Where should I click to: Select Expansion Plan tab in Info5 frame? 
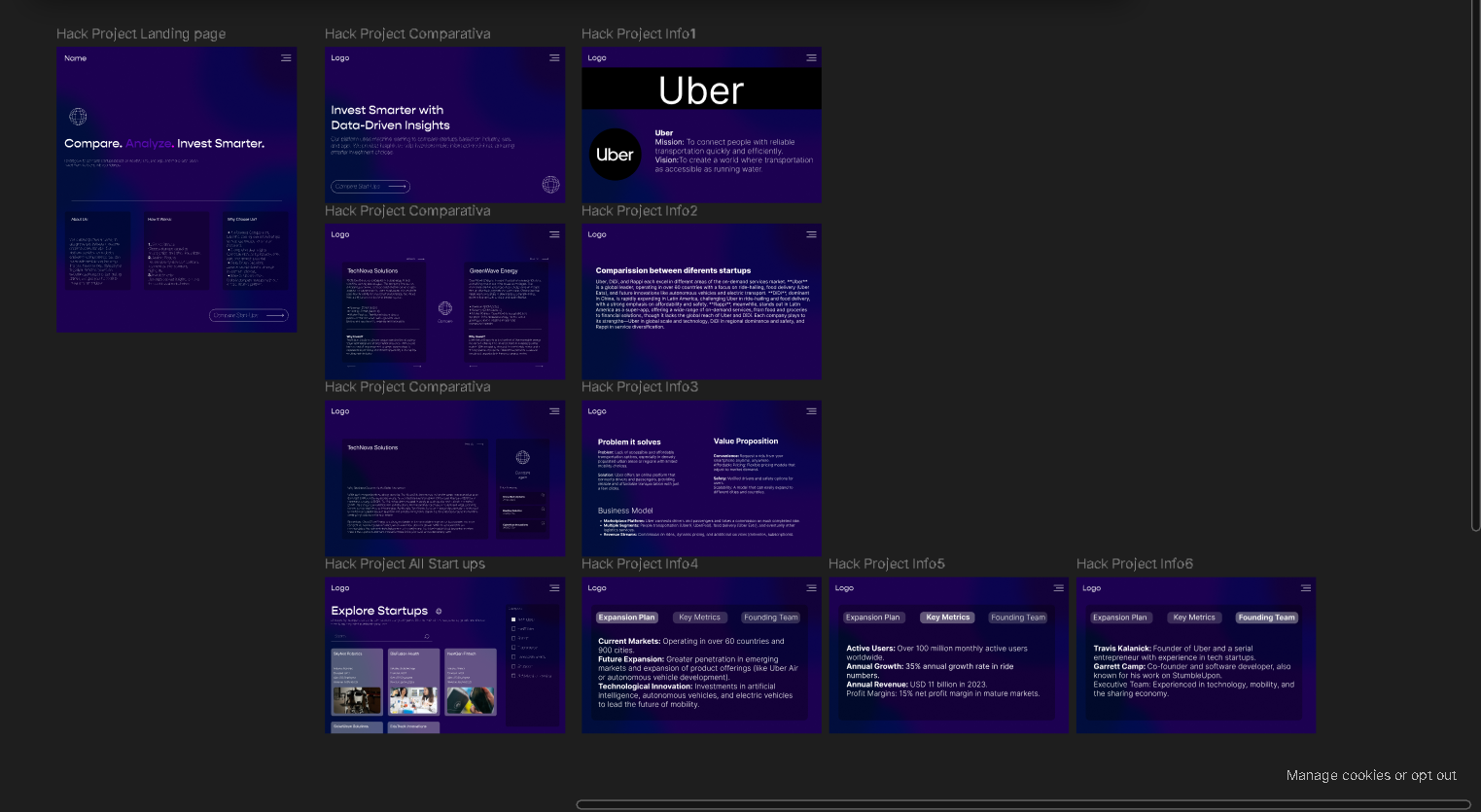tap(873, 618)
